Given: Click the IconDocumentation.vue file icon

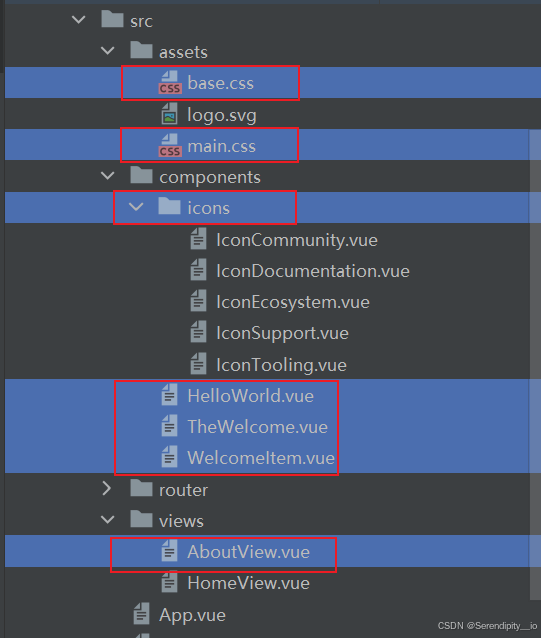Looking at the screenshot, I should 198,270.
